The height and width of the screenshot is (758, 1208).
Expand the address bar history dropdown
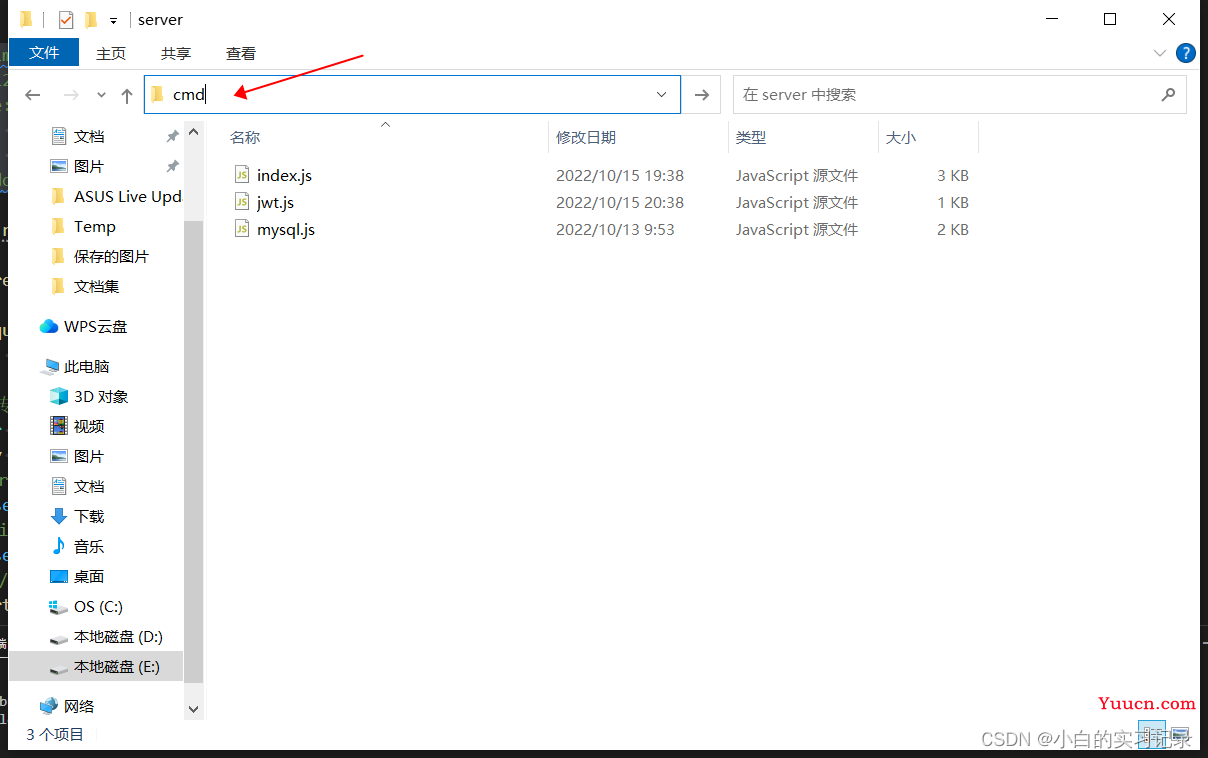coord(661,94)
